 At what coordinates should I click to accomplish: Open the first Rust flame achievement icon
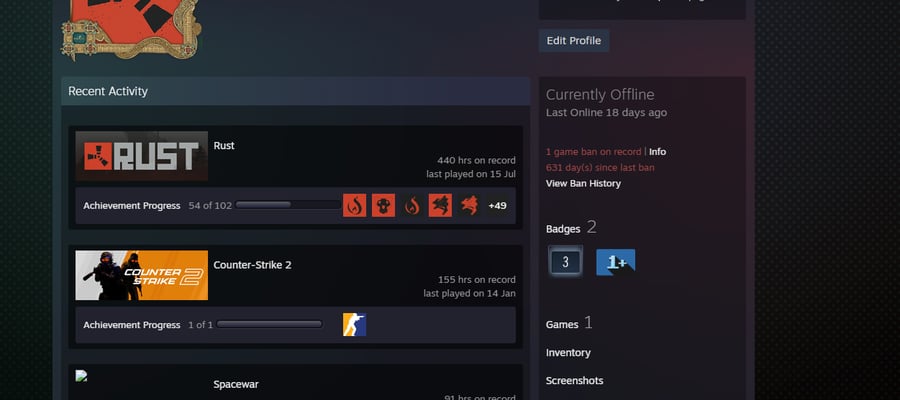355,205
